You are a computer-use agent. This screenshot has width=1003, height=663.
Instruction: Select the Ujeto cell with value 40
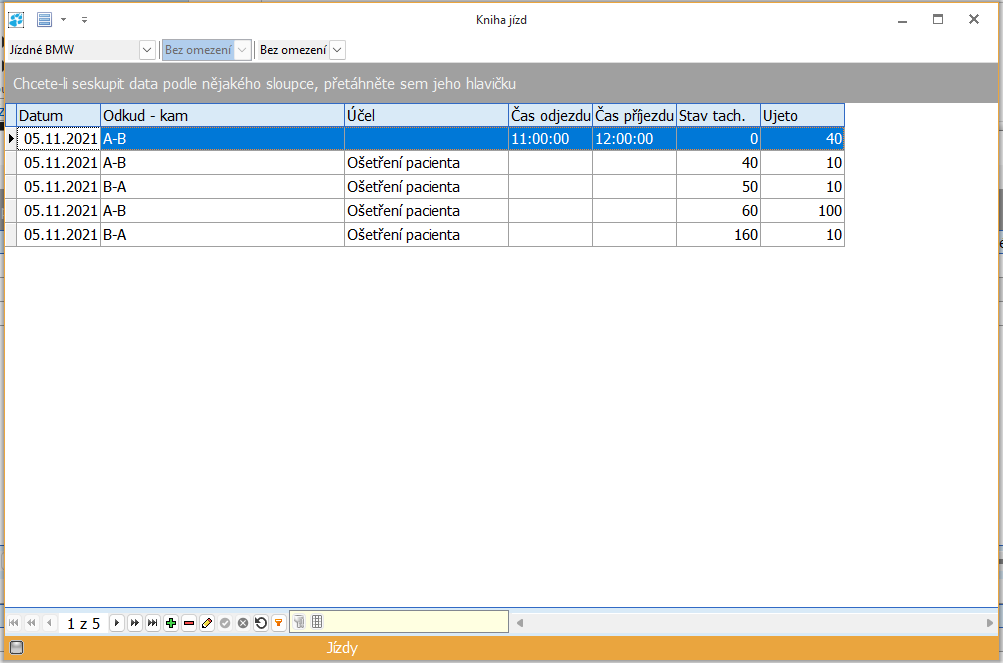(802, 139)
